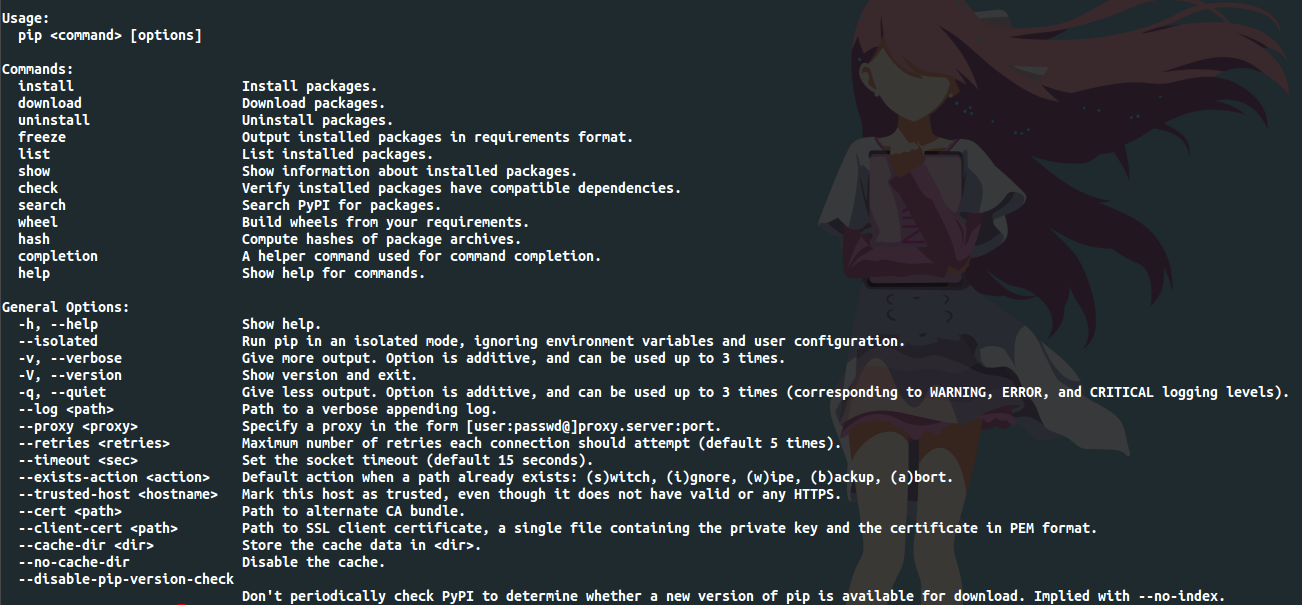
Task: Click the "uninstall" command in the list
Action: click(54, 120)
